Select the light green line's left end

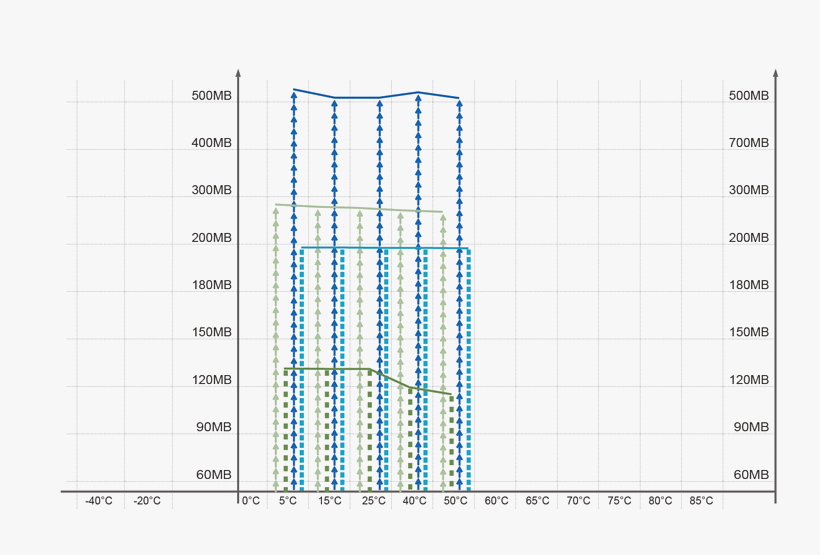click(276, 205)
